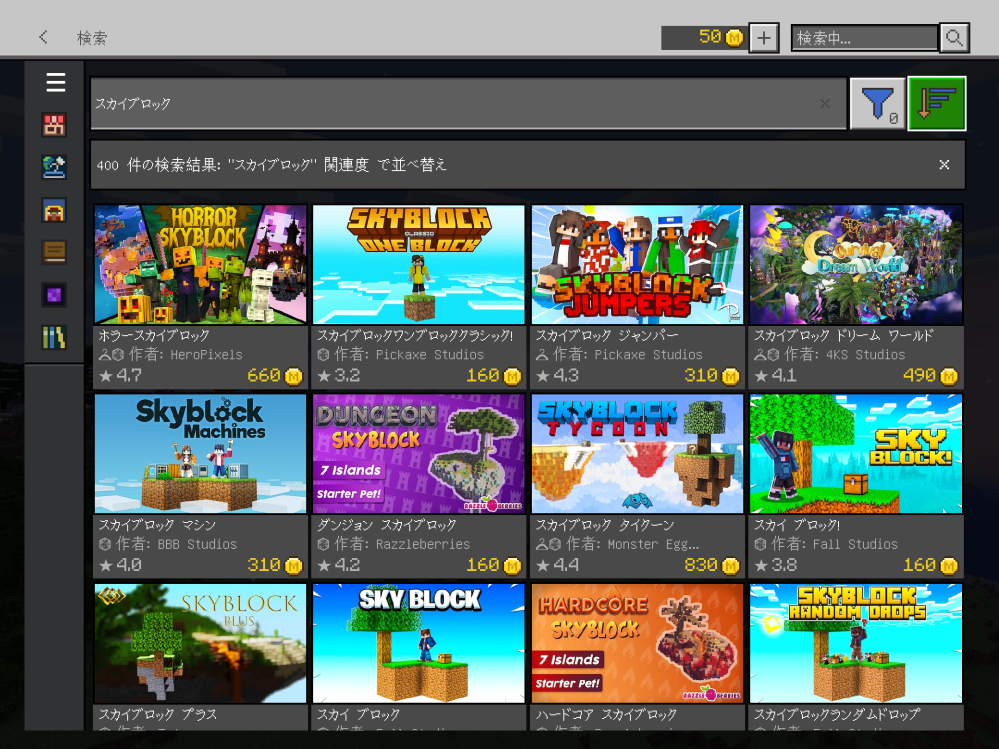Select the red pixel-face sidebar icon
999x749 pixels.
[x=54, y=125]
